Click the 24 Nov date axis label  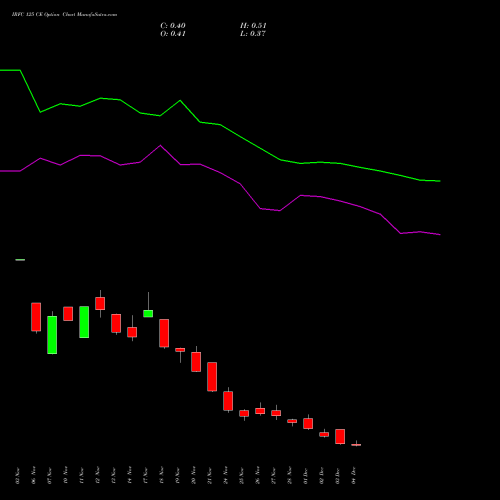(x=226, y=475)
